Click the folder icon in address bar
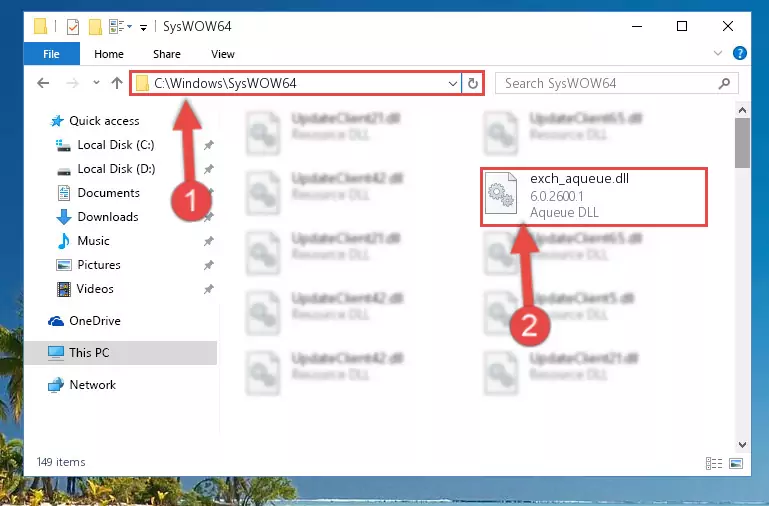 142,83
